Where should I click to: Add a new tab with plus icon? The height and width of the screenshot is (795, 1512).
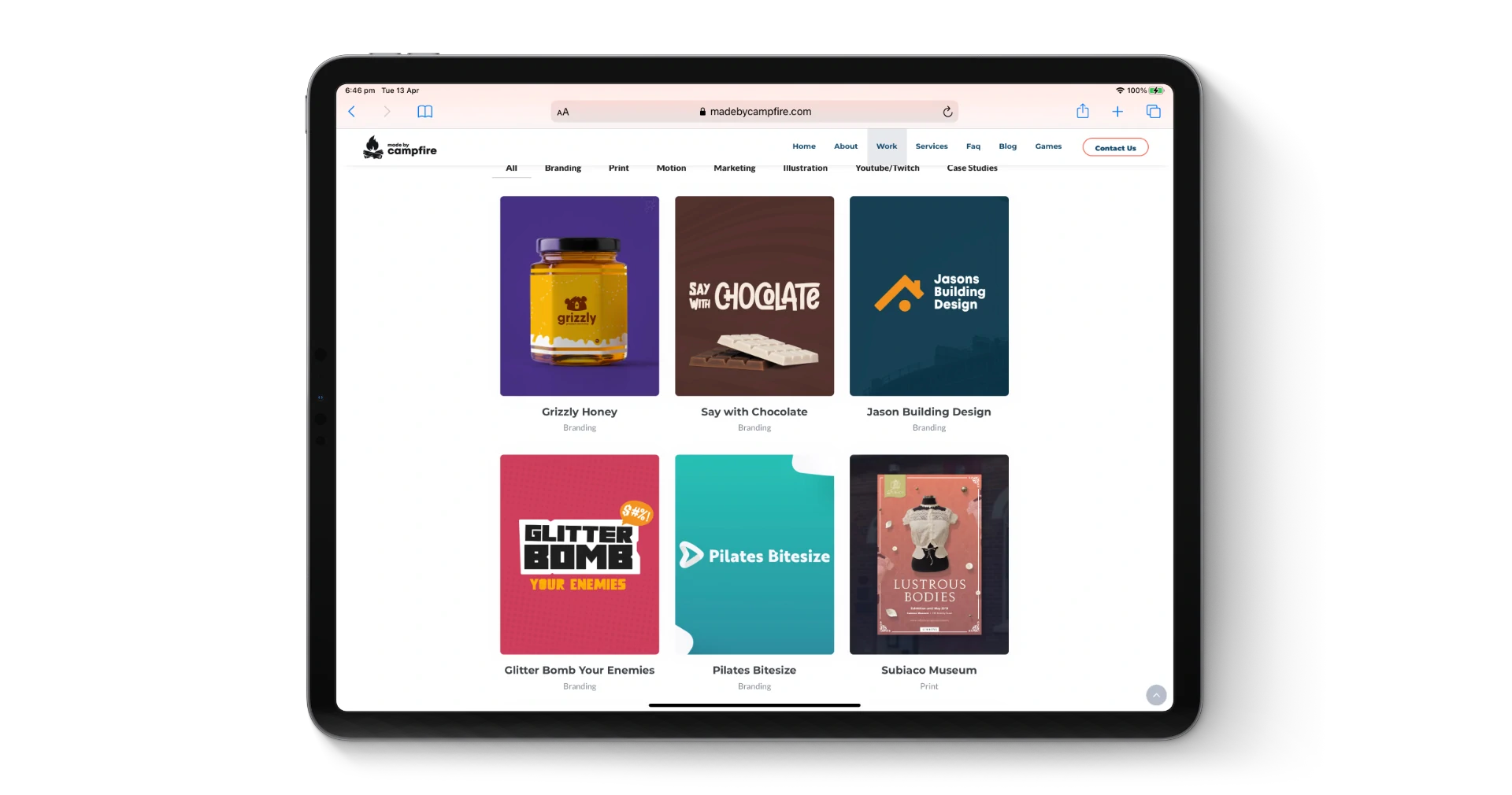[1117, 112]
